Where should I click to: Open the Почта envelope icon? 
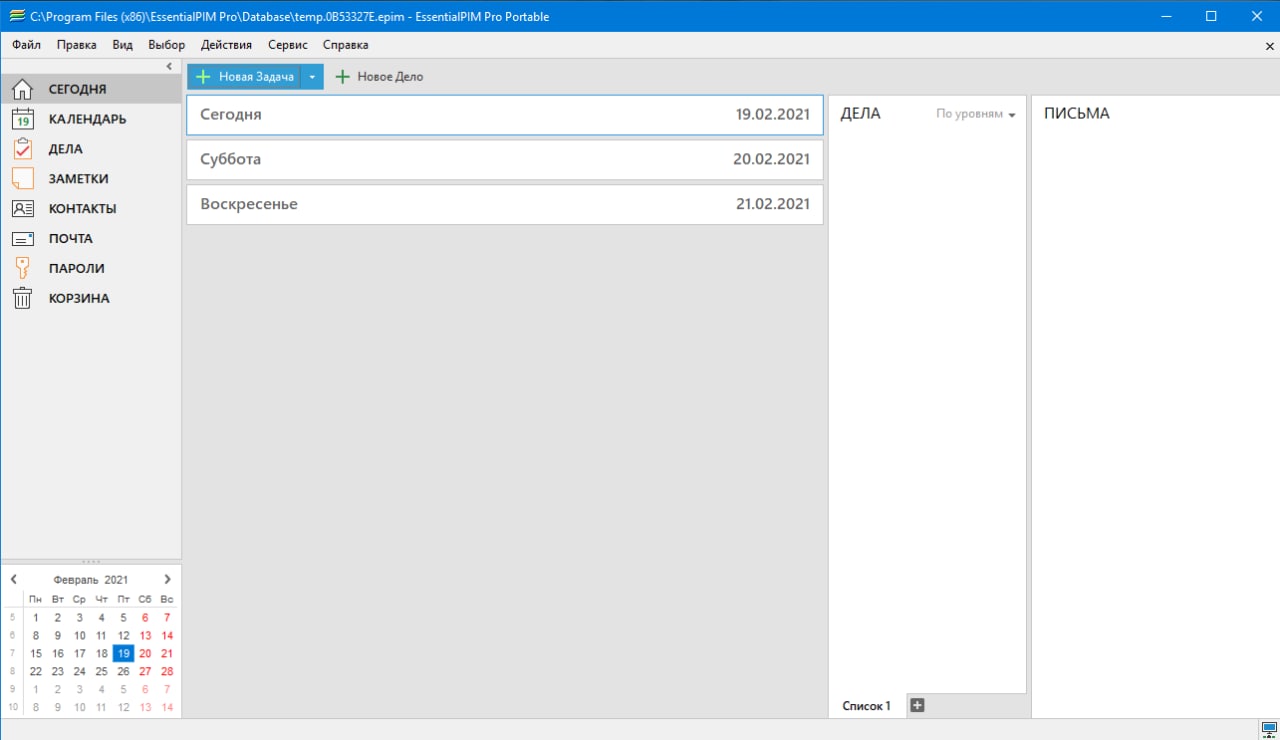click(x=22, y=239)
